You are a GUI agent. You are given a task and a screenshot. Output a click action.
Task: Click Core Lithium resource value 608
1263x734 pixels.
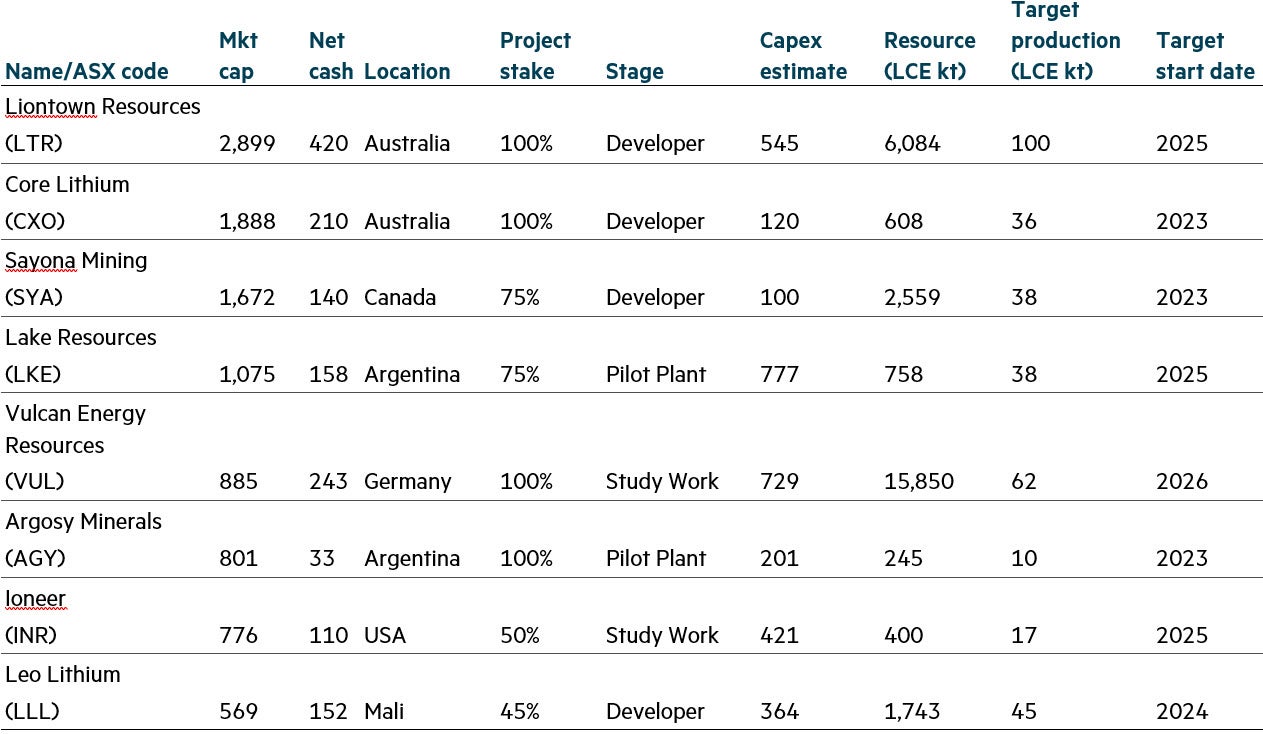[904, 221]
